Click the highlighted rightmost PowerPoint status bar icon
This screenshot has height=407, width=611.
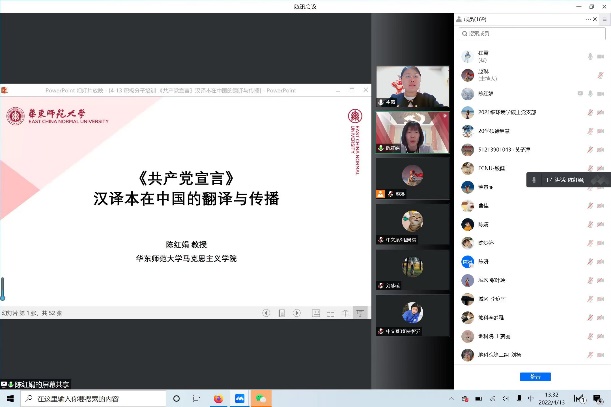pyautogui.click(x=360, y=313)
